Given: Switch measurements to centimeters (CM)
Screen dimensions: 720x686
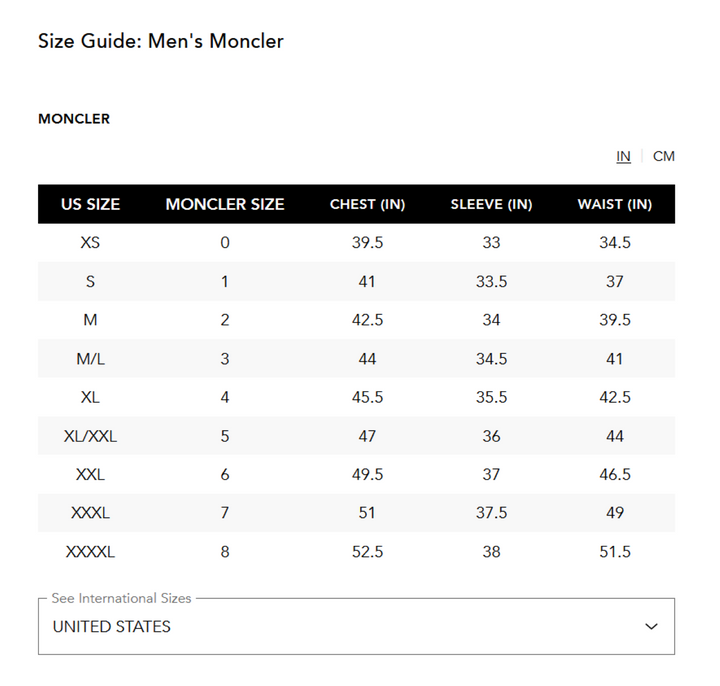Looking at the screenshot, I should (664, 156).
